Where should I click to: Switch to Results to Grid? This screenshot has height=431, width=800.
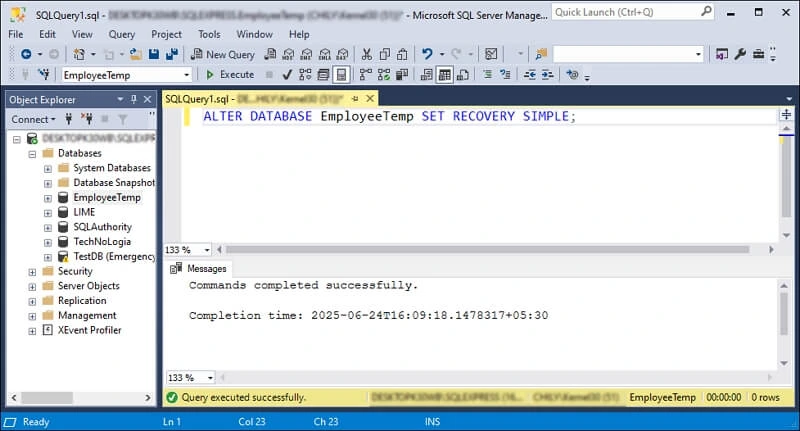point(444,75)
